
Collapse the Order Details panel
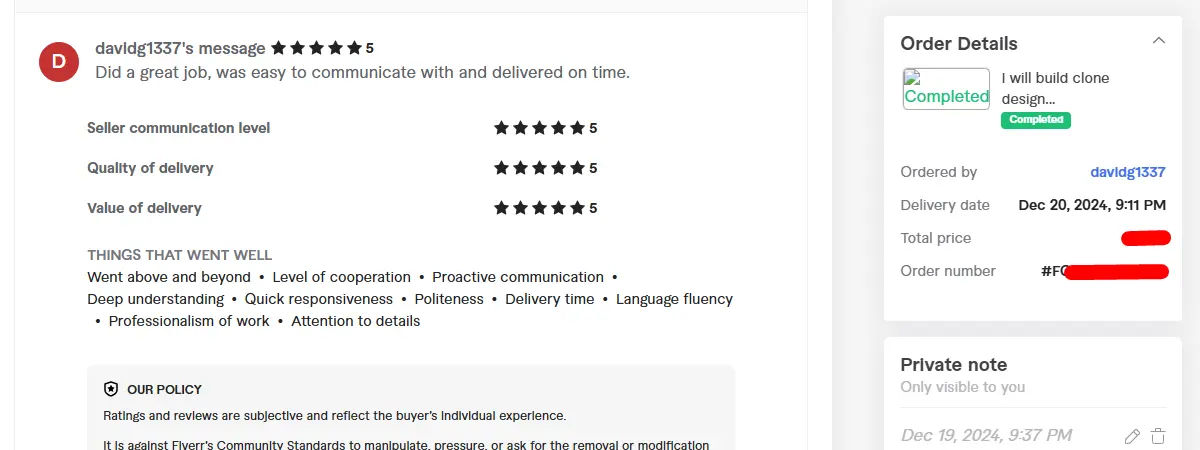(1158, 41)
